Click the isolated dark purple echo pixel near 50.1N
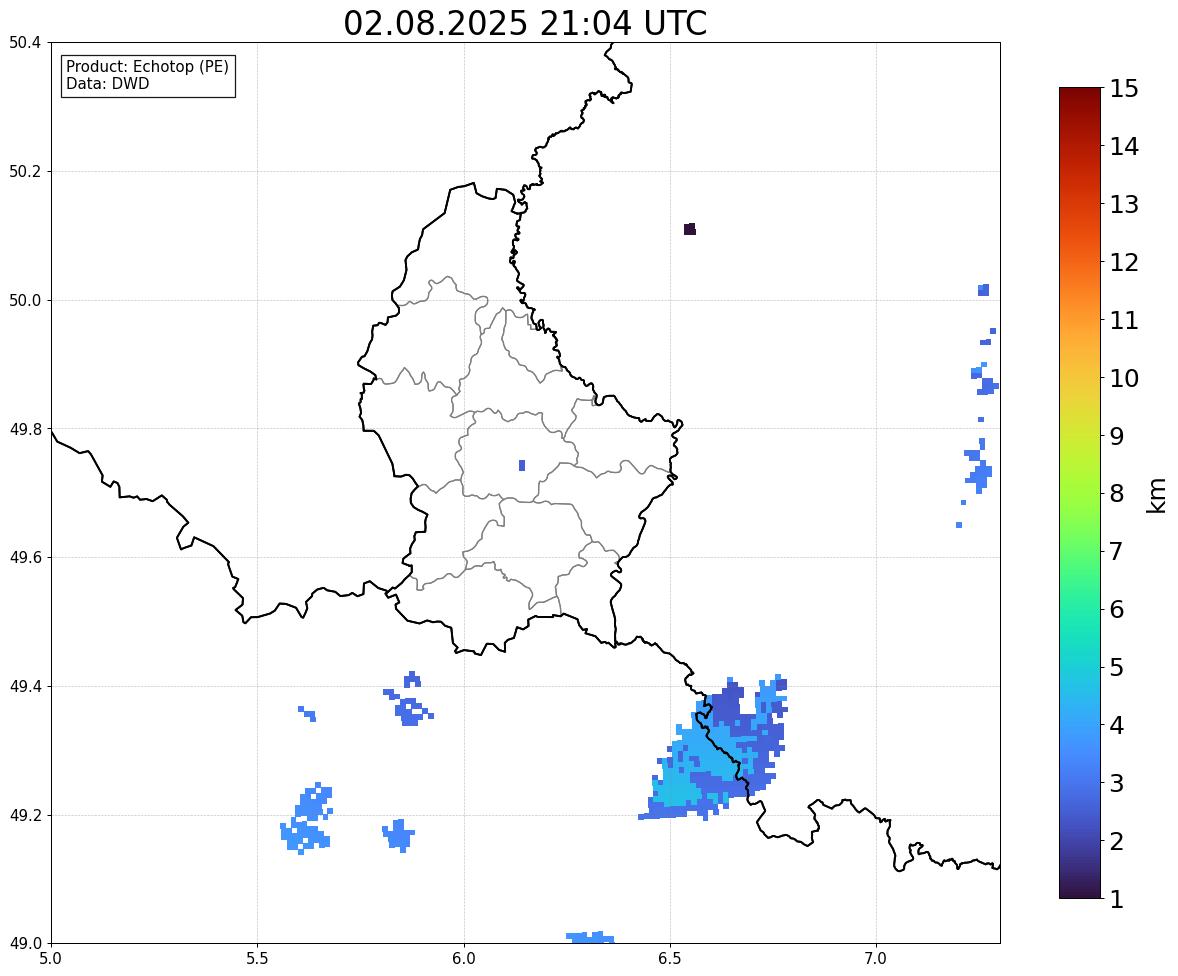The width and height of the screenshot is (1178, 976). (x=690, y=229)
